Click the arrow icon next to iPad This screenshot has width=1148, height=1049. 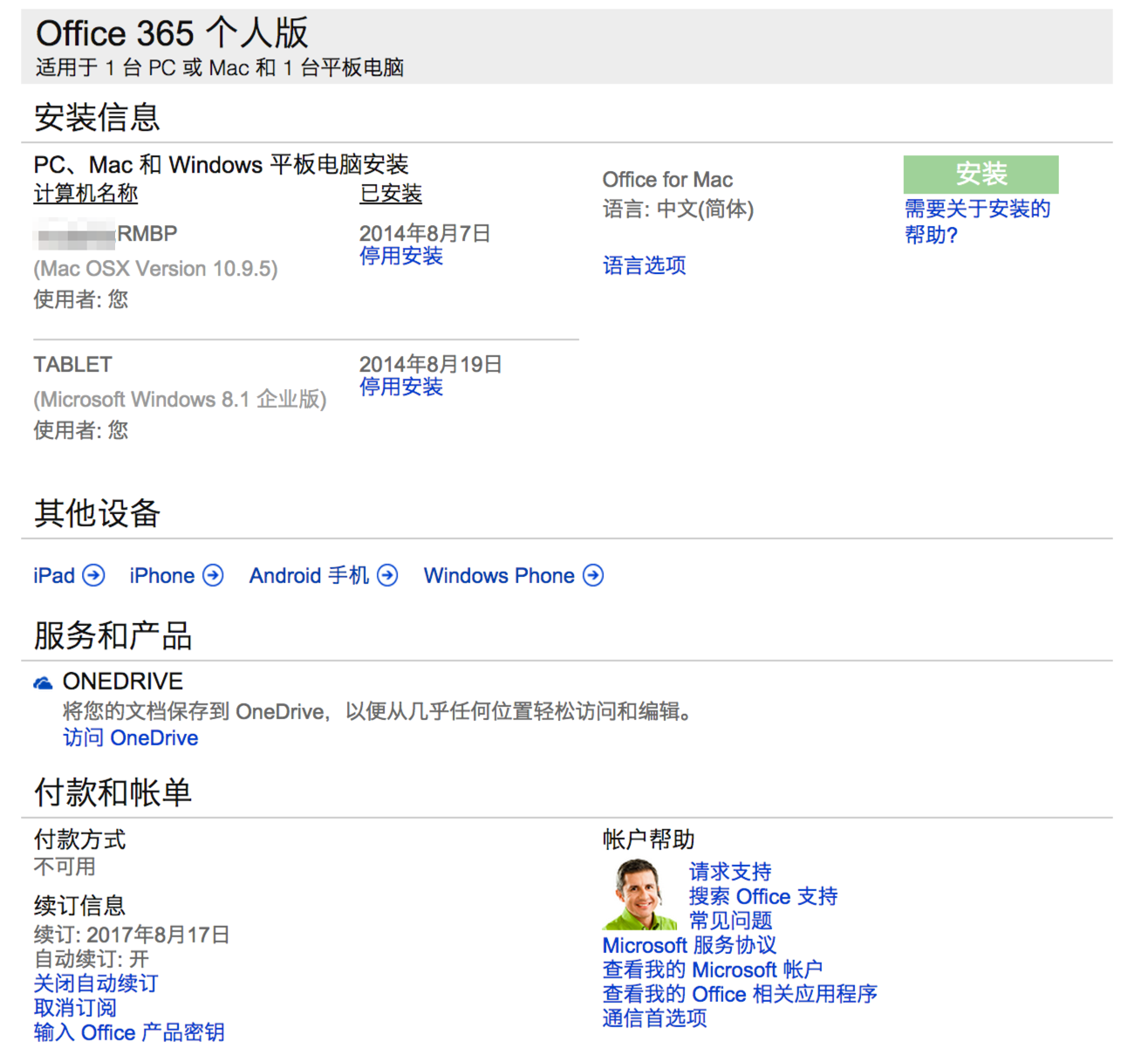(93, 576)
